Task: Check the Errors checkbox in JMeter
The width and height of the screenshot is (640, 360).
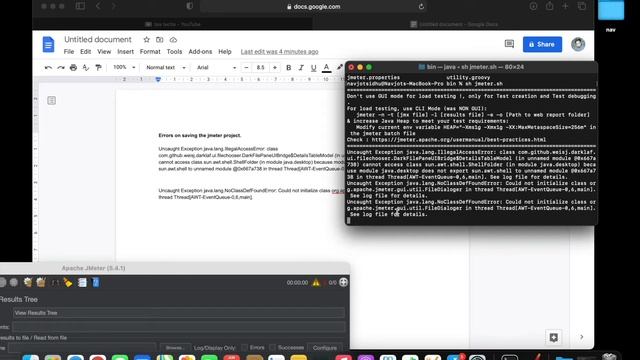Action: [244, 348]
